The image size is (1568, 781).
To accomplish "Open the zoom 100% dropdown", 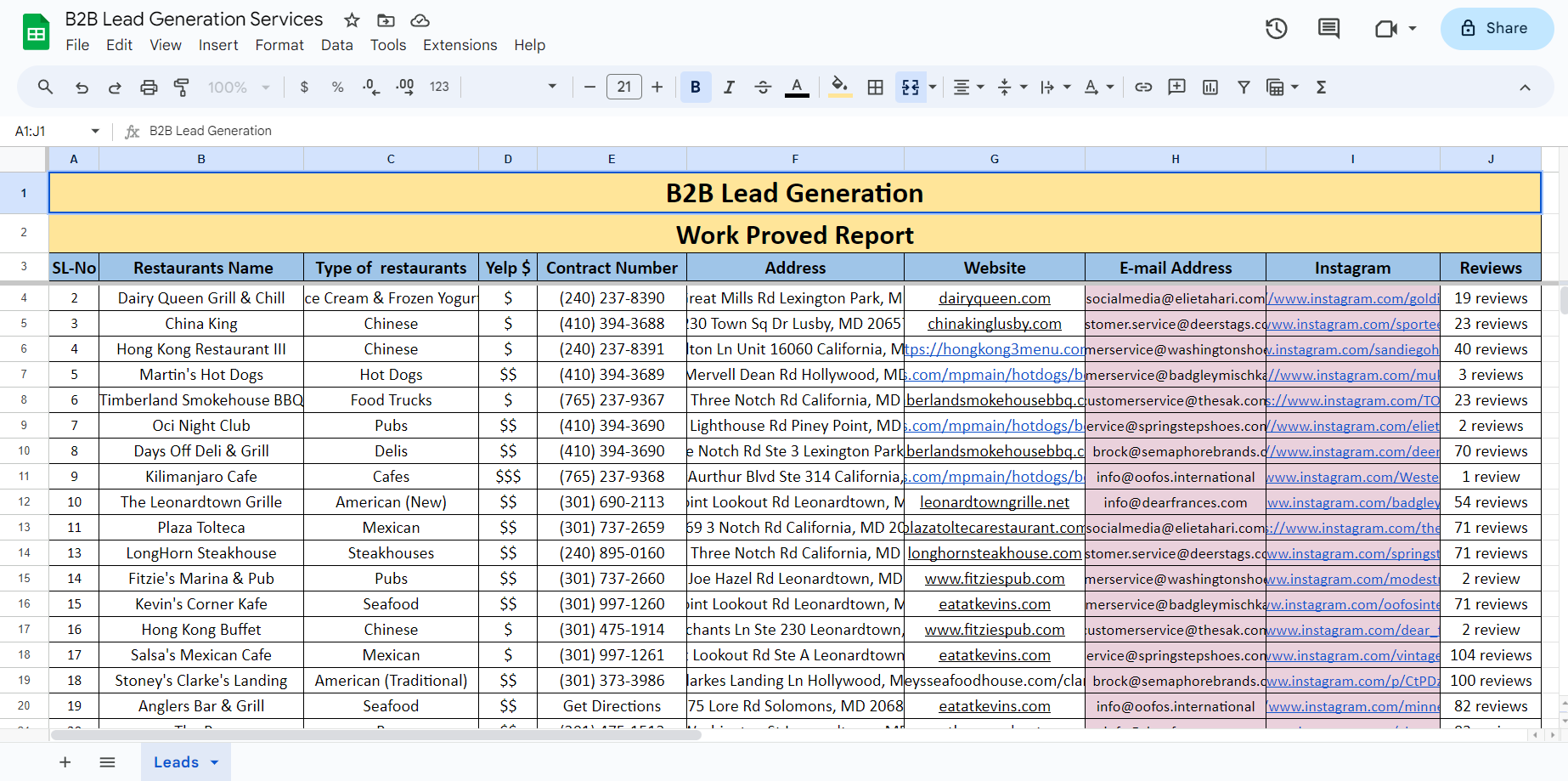I will pyautogui.click(x=239, y=87).
